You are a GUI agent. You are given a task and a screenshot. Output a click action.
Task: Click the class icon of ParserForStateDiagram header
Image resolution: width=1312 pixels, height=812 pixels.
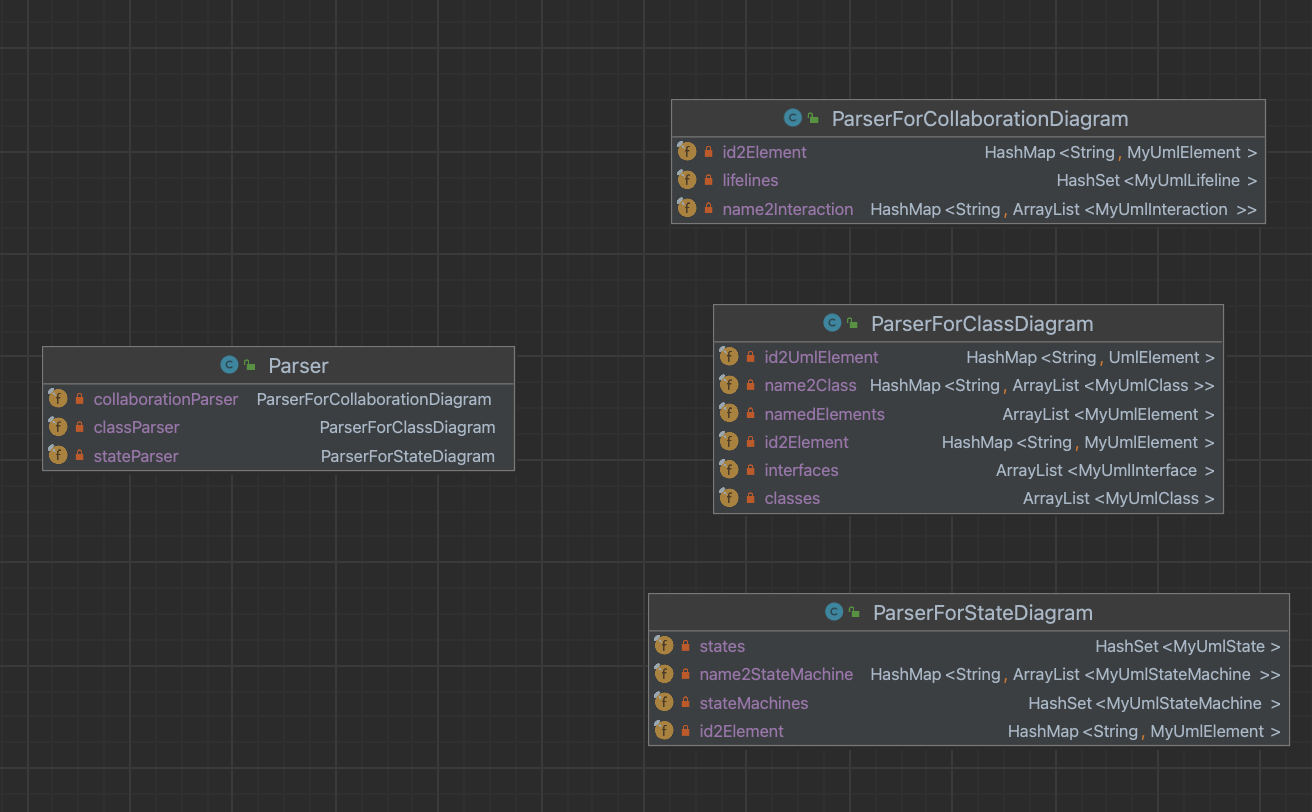pos(834,612)
